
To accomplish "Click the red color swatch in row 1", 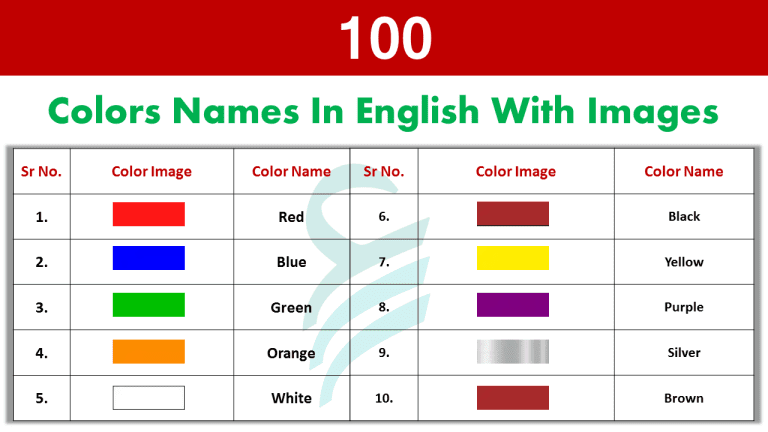I will coord(148,214).
